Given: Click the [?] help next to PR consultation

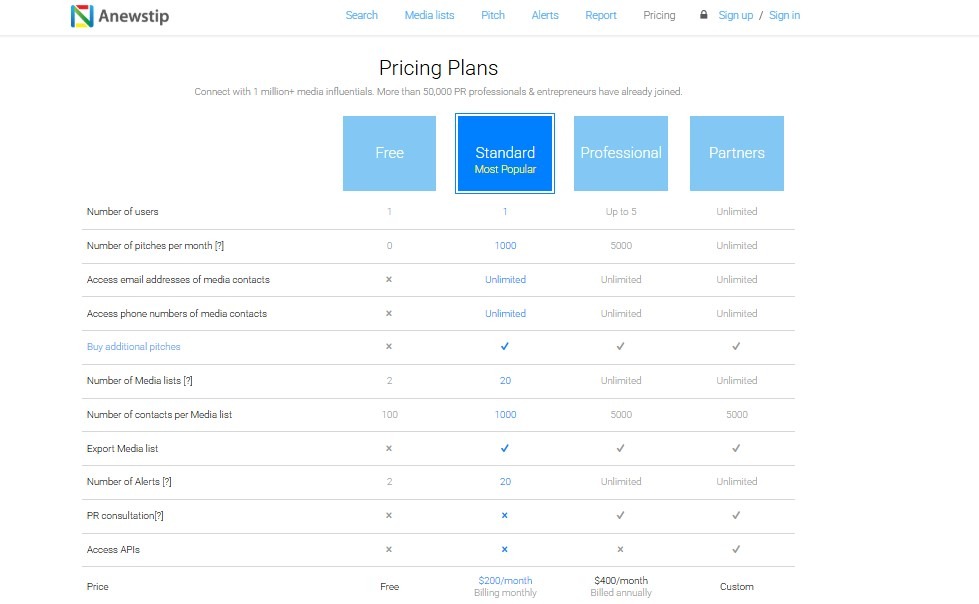Looking at the screenshot, I should [x=159, y=515].
